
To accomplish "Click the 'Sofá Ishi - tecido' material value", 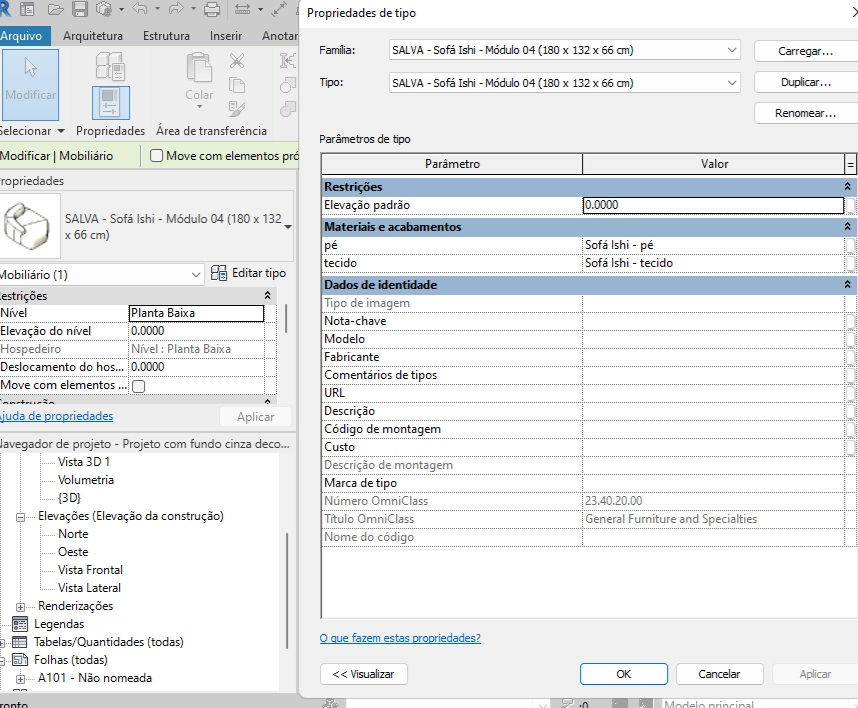I will 714,263.
